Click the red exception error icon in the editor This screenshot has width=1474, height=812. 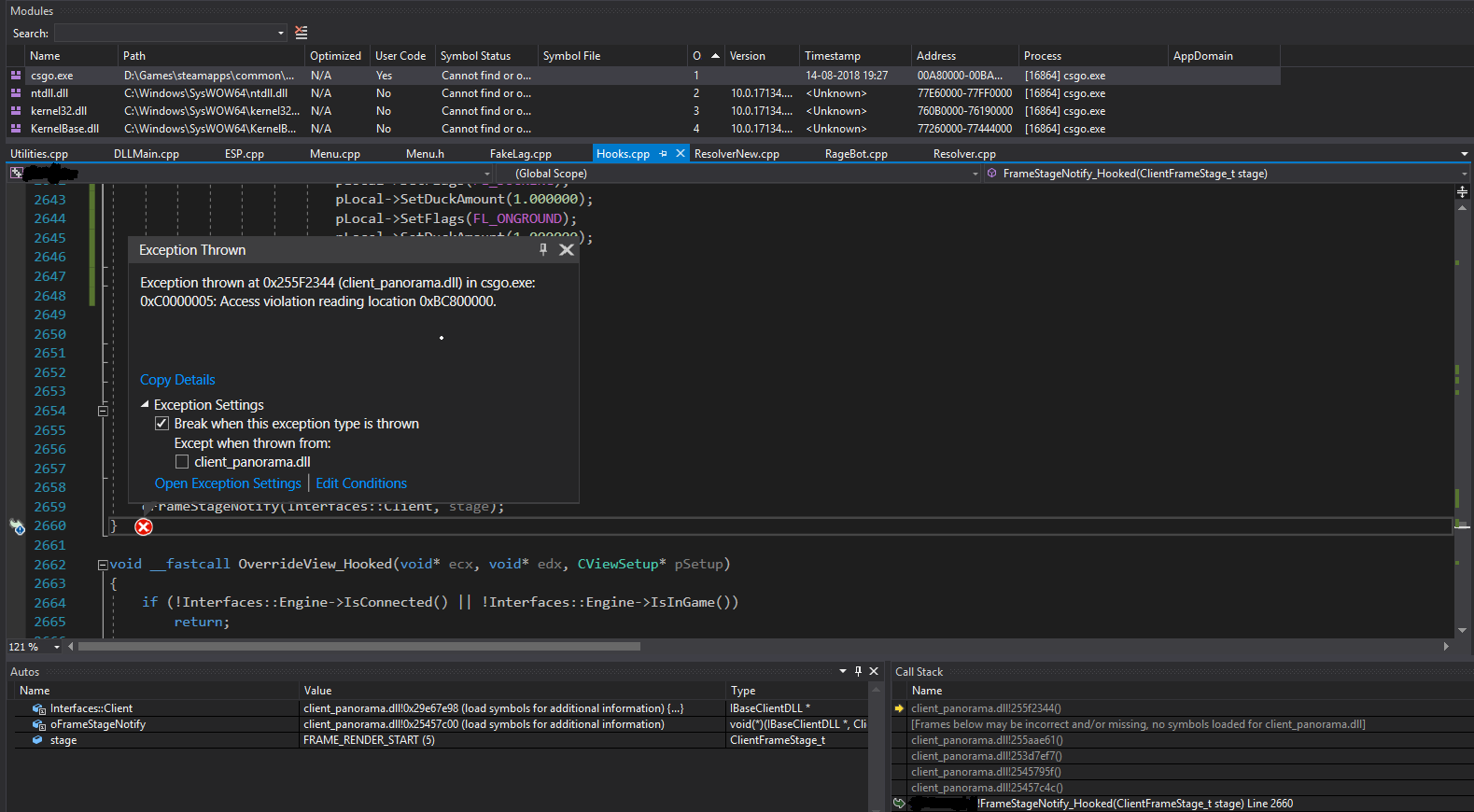click(144, 527)
